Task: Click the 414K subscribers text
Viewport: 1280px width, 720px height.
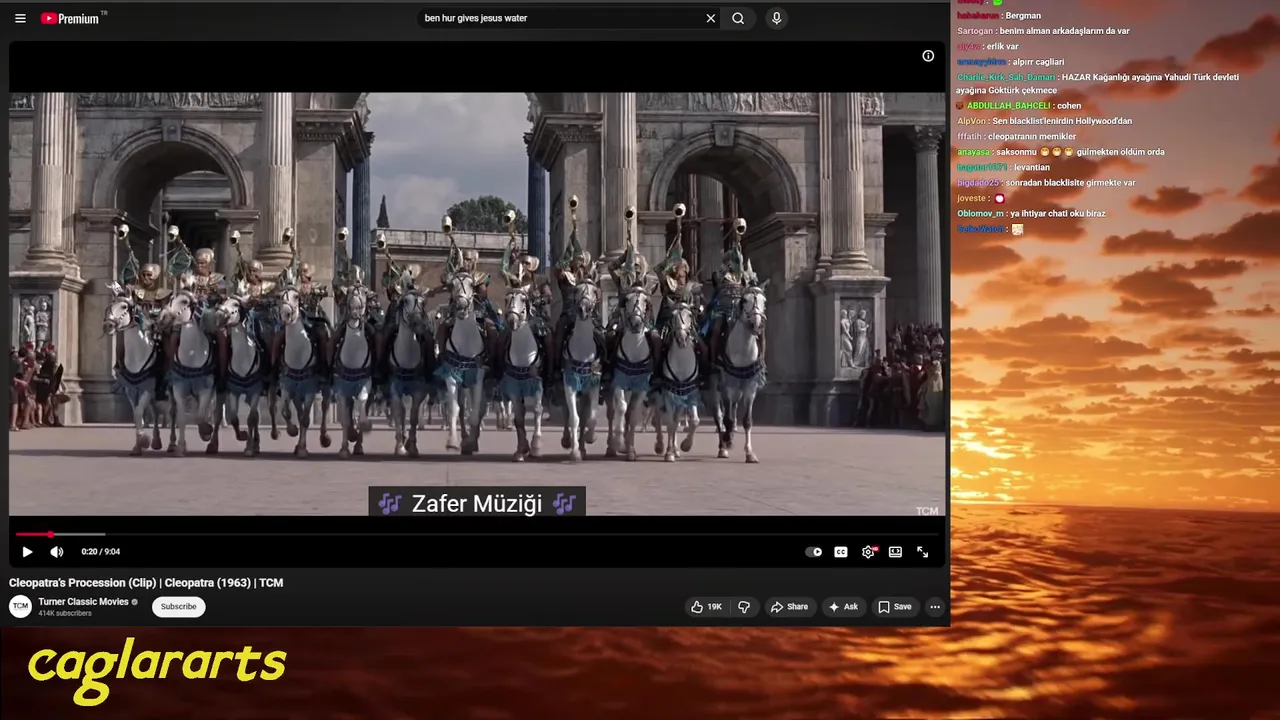Action: pyautogui.click(x=65, y=613)
